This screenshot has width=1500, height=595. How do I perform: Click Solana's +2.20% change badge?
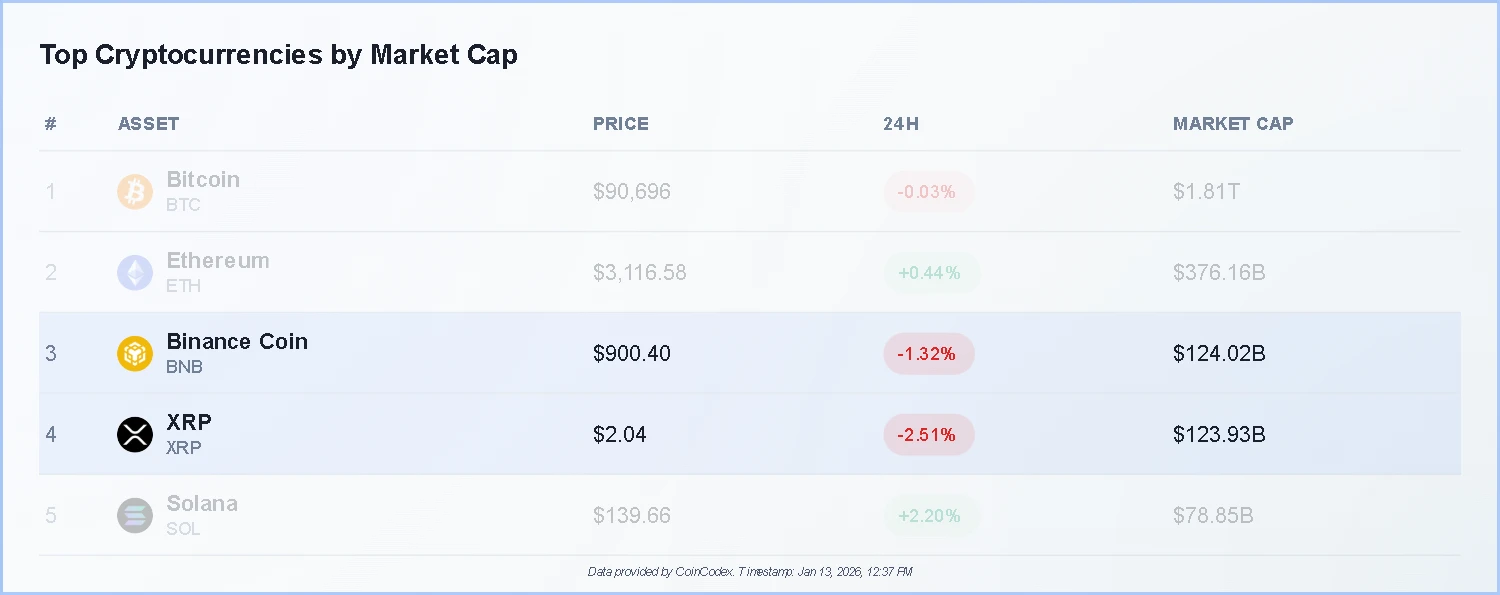click(x=930, y=516)
